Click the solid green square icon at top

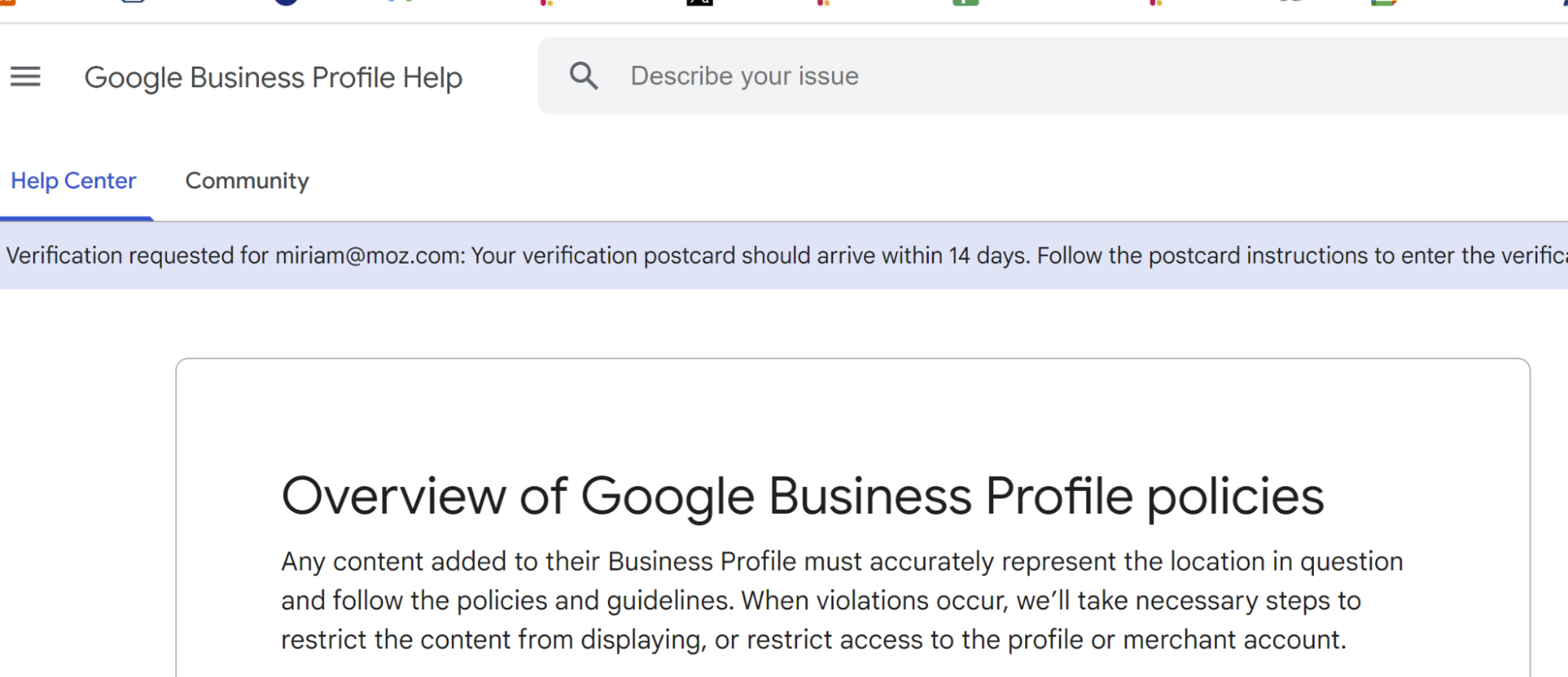[x=966, y=2]
